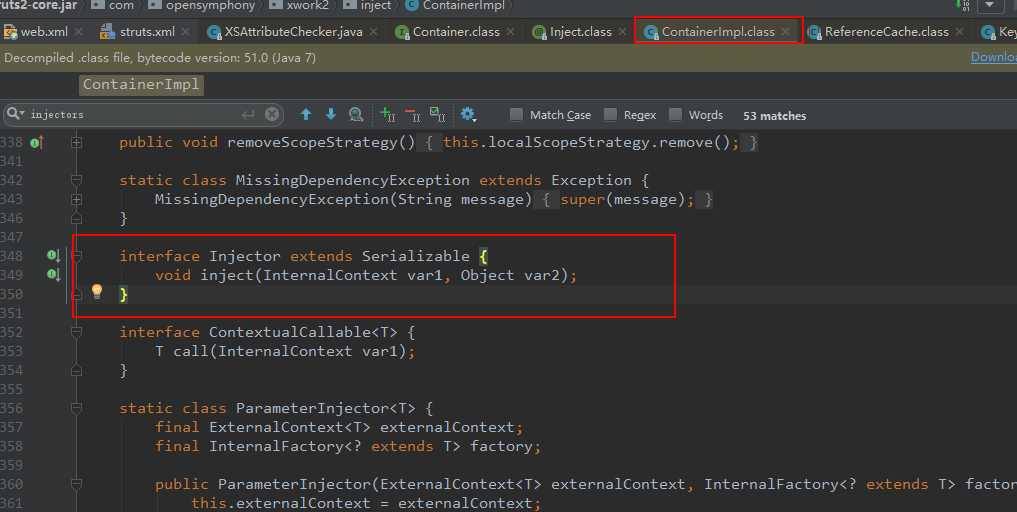Collapse ParameterInjector class fold on line 356

[x=77, y=408]
